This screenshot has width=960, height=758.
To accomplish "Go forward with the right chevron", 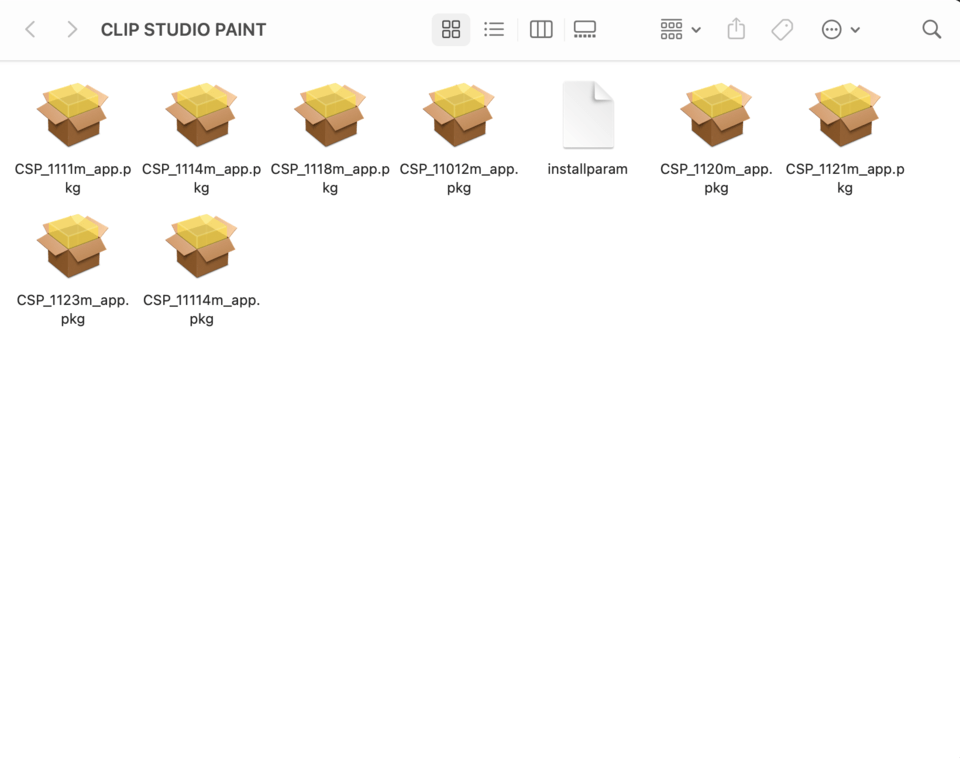I will point(72,29).
